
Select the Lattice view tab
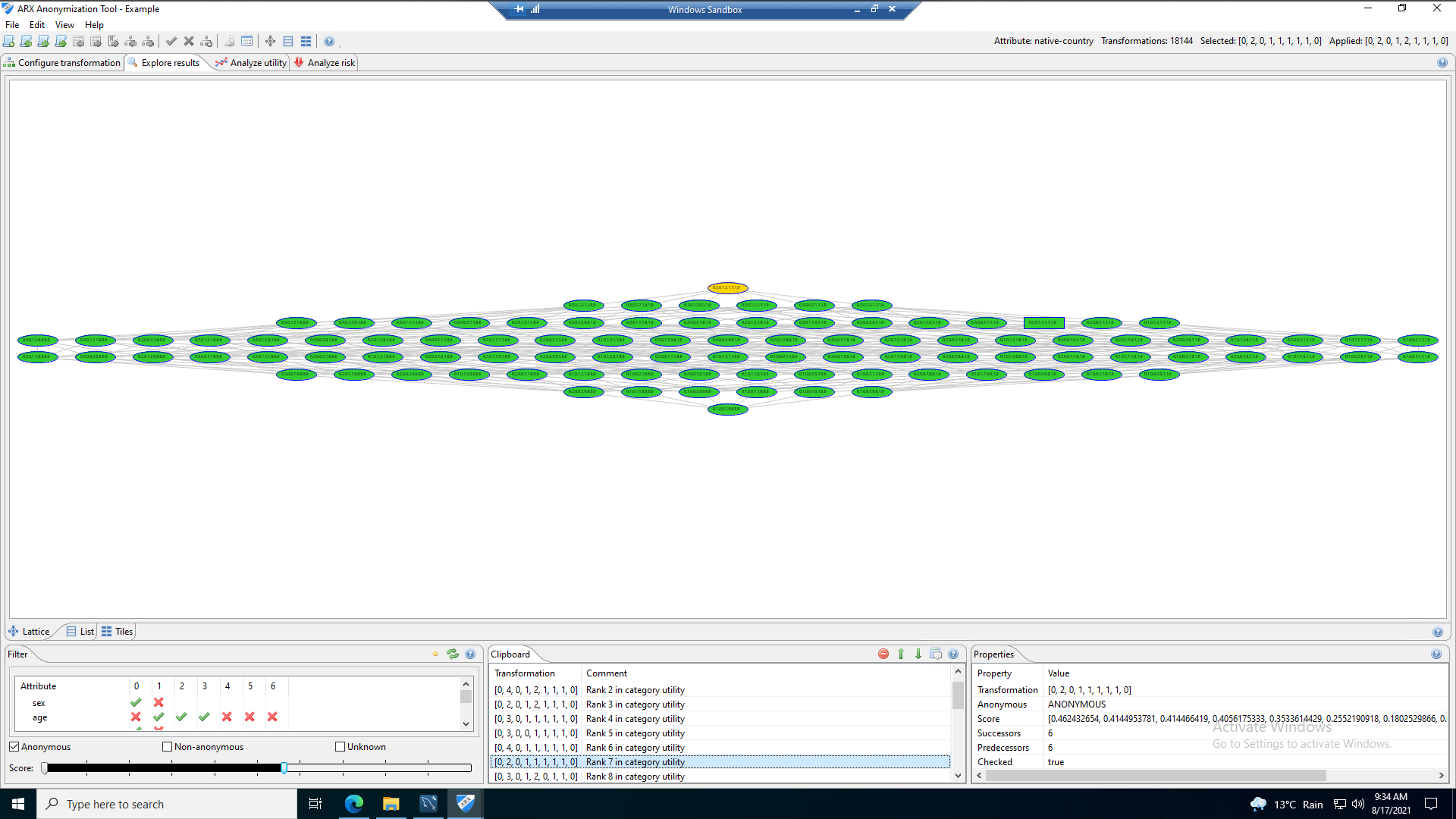pyautogui.click(x=29, y=632)
